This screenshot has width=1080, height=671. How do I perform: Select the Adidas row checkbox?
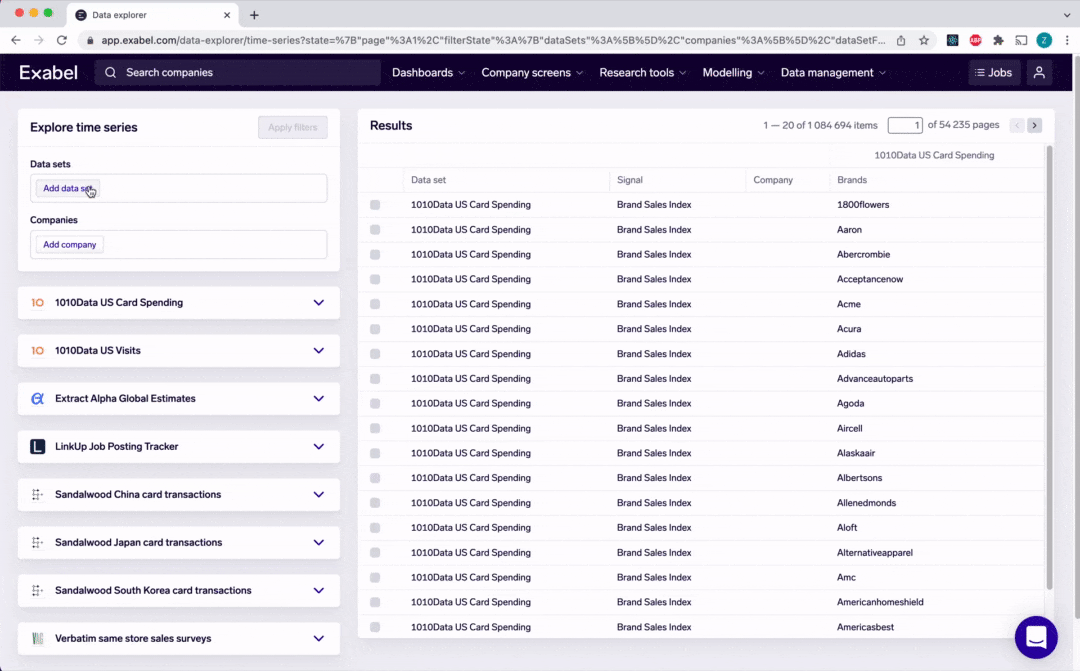(375, 353)
